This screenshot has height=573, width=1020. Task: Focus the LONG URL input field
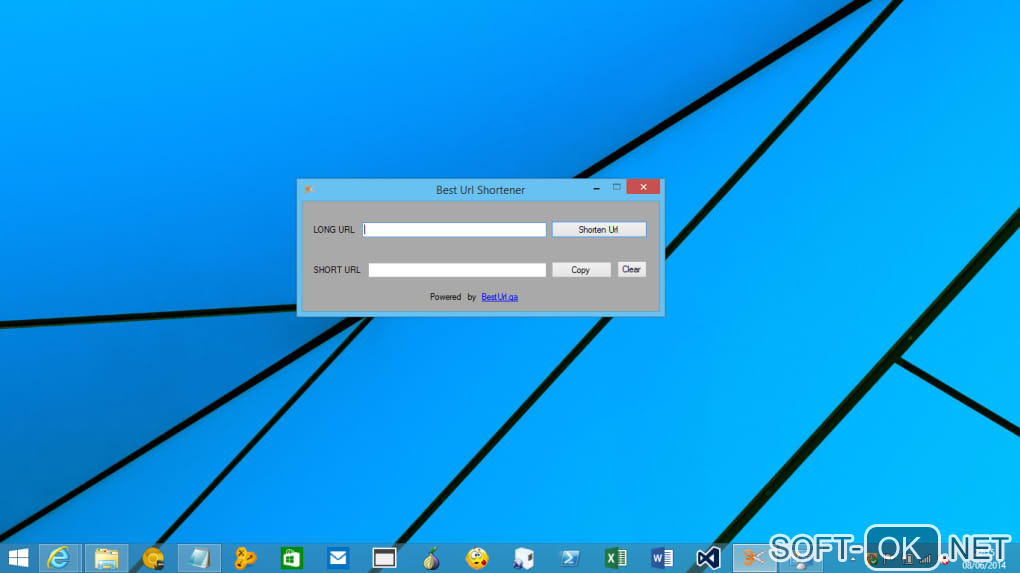454,230
